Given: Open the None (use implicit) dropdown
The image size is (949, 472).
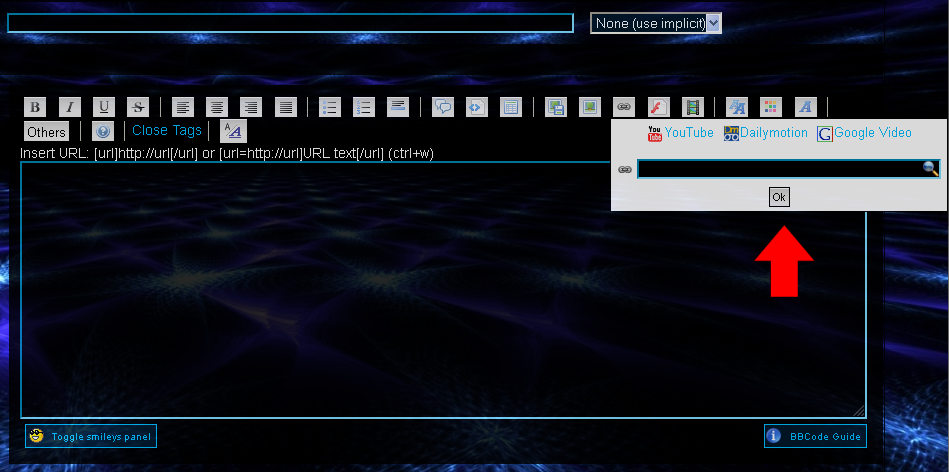Looking at the screenshot, I should (x=656, y=24).
